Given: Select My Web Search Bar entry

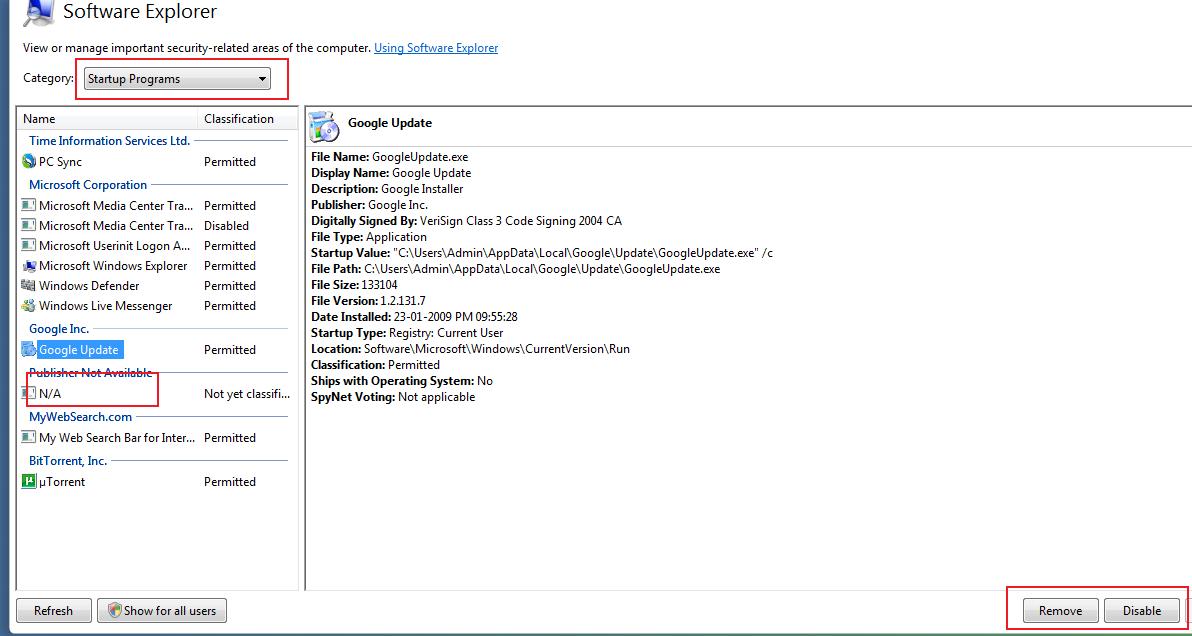Looking at the screenshot, I should click(117, 438).
